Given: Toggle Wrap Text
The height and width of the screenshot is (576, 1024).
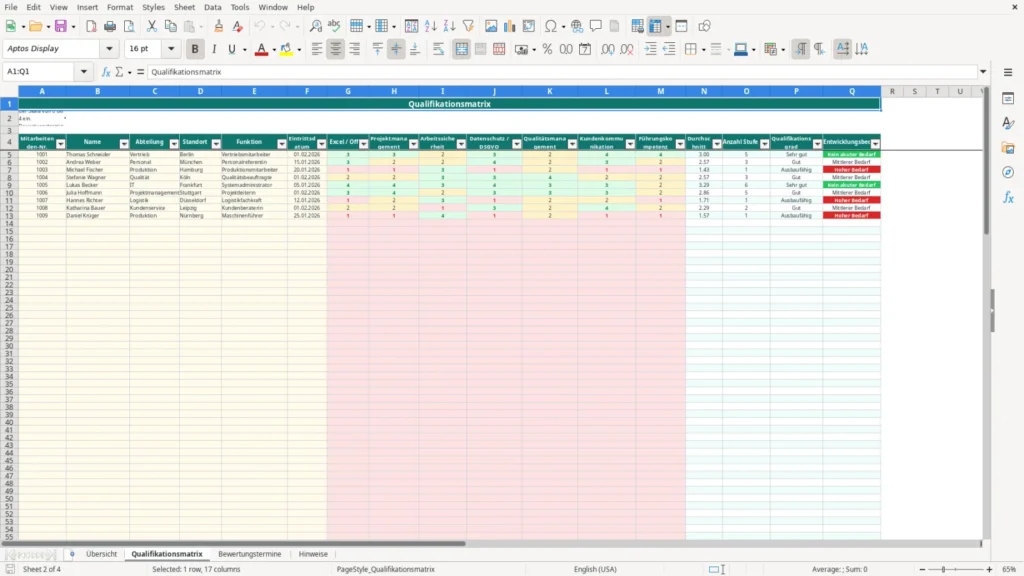Looking at the screenshot, I should point(438,49).
